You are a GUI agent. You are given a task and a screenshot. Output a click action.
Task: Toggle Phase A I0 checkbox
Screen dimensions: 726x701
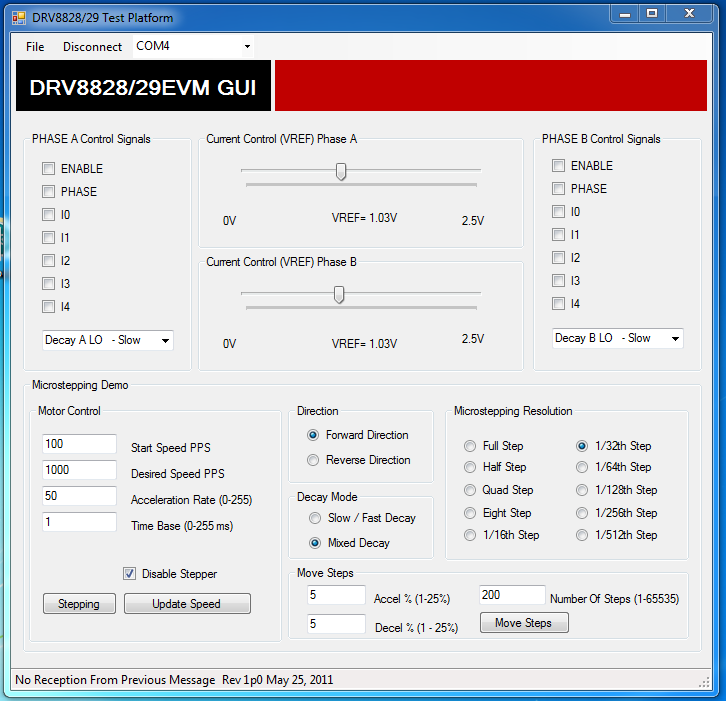[x=49, y=215]
